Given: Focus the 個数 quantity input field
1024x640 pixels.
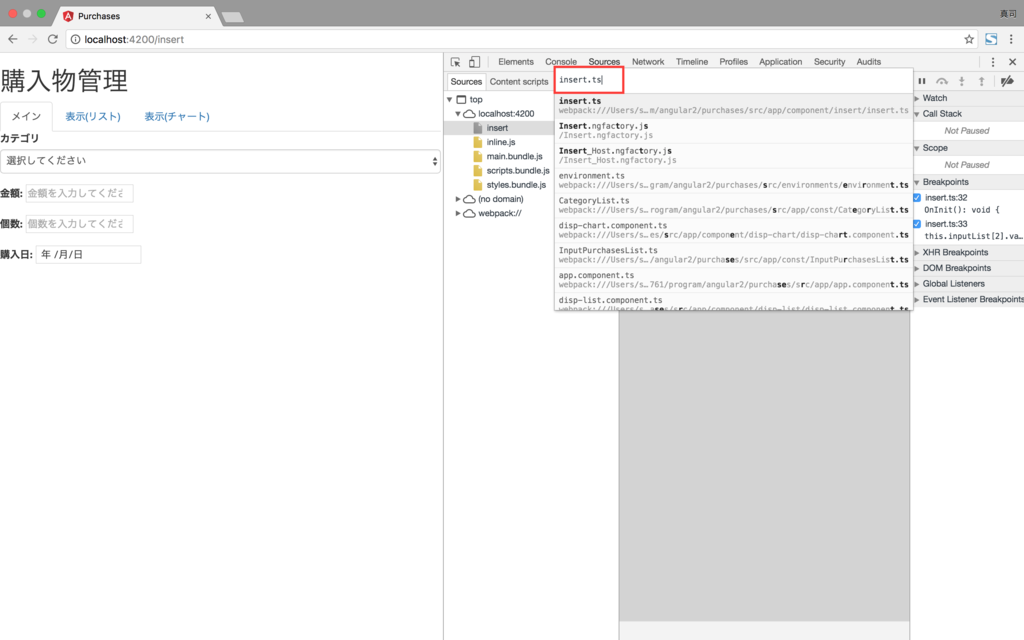Looking at the screenshot, I should pyautogui.click(x=79, y=224).
